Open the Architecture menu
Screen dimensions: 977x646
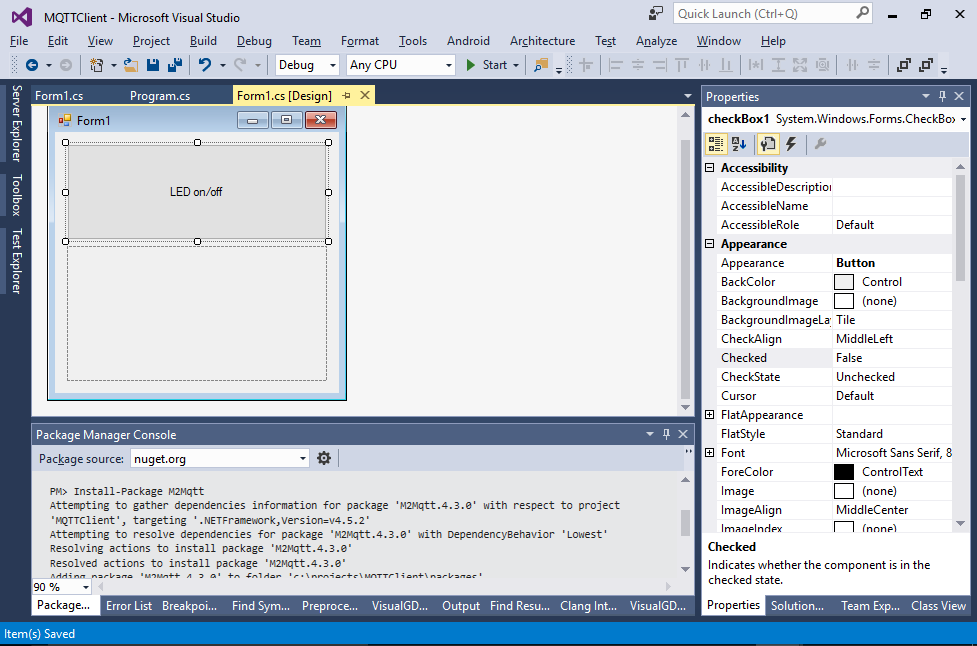(x=542, y=41)
